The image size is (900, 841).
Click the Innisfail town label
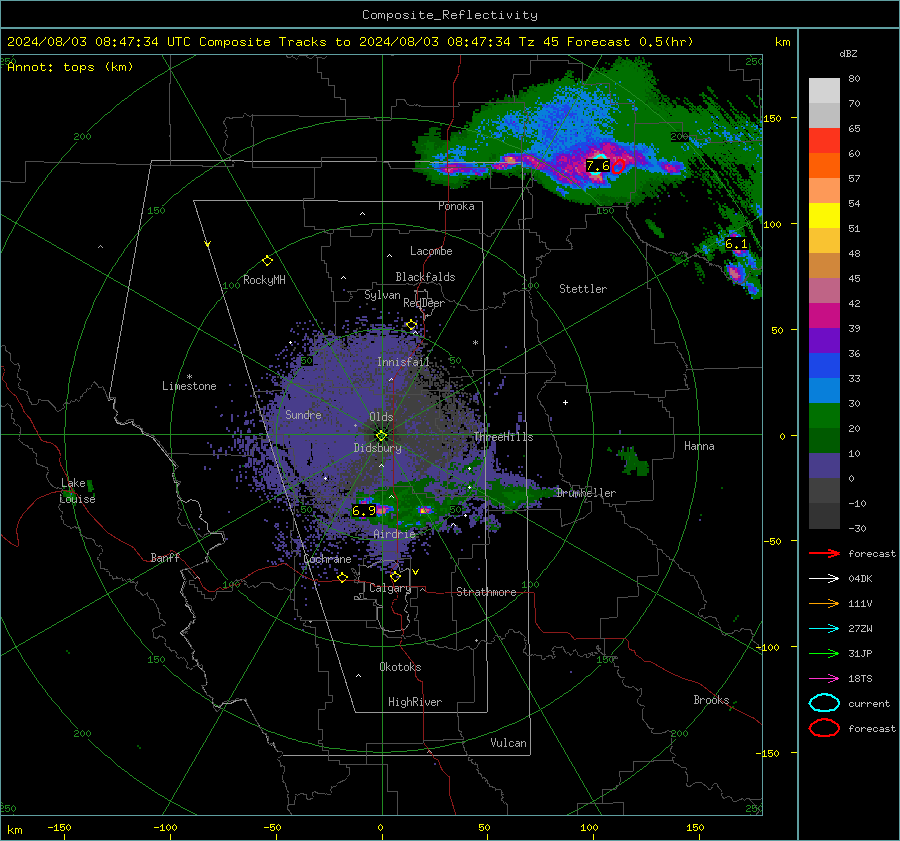click(403, 362)
